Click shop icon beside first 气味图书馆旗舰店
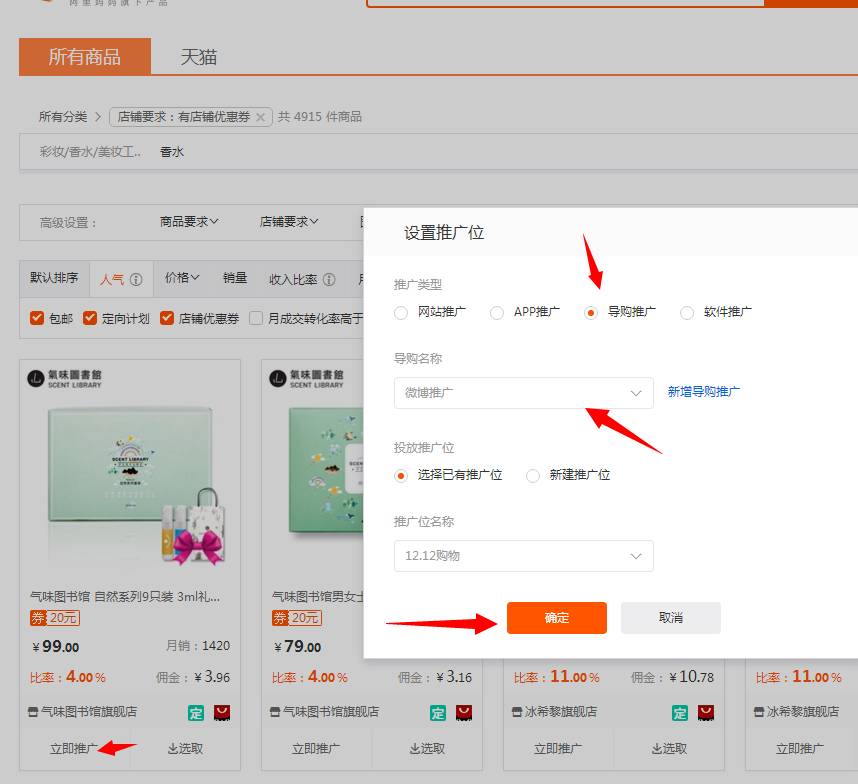 [x=33, y=712]
